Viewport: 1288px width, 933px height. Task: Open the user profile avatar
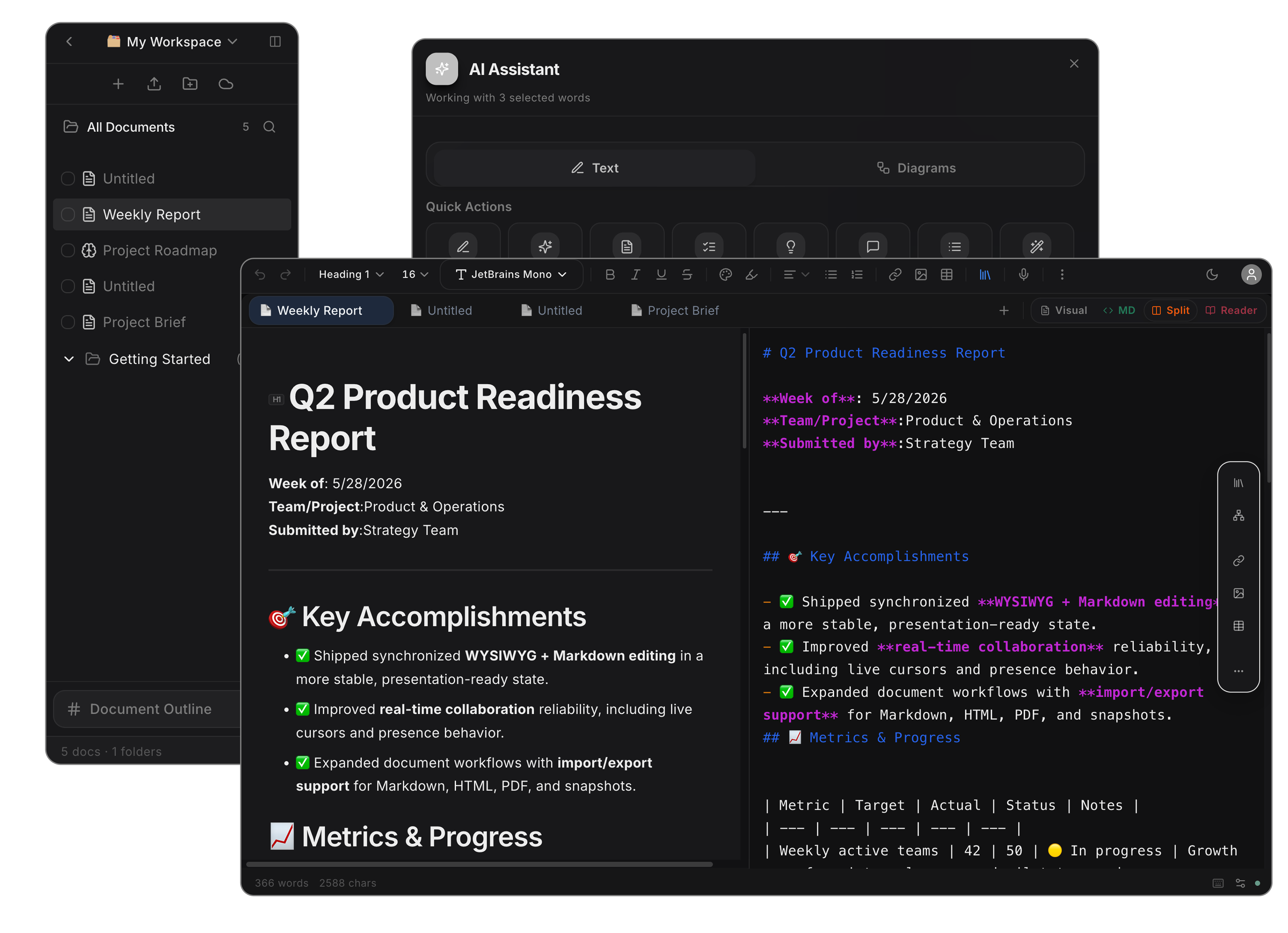(1250, 274)
